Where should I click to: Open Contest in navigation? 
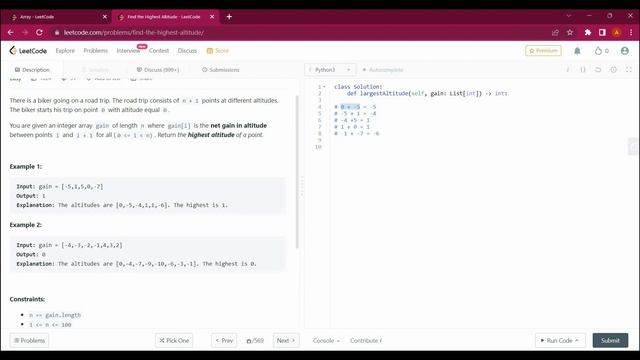click(x=159, y=51)
